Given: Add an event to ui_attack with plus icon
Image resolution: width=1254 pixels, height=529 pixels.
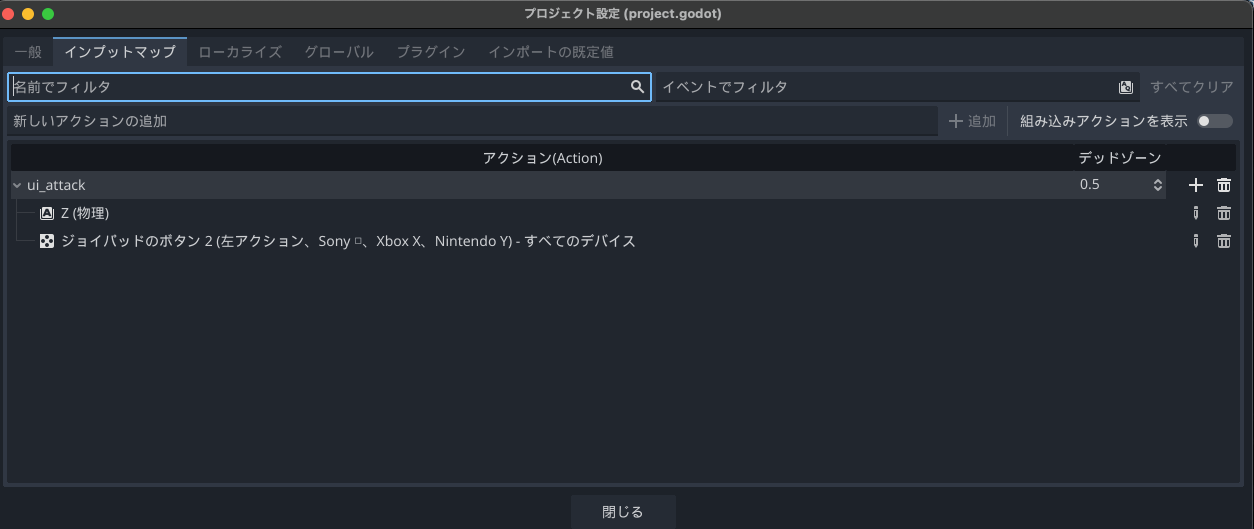Looking at the screenshot, I should 1195,185.
